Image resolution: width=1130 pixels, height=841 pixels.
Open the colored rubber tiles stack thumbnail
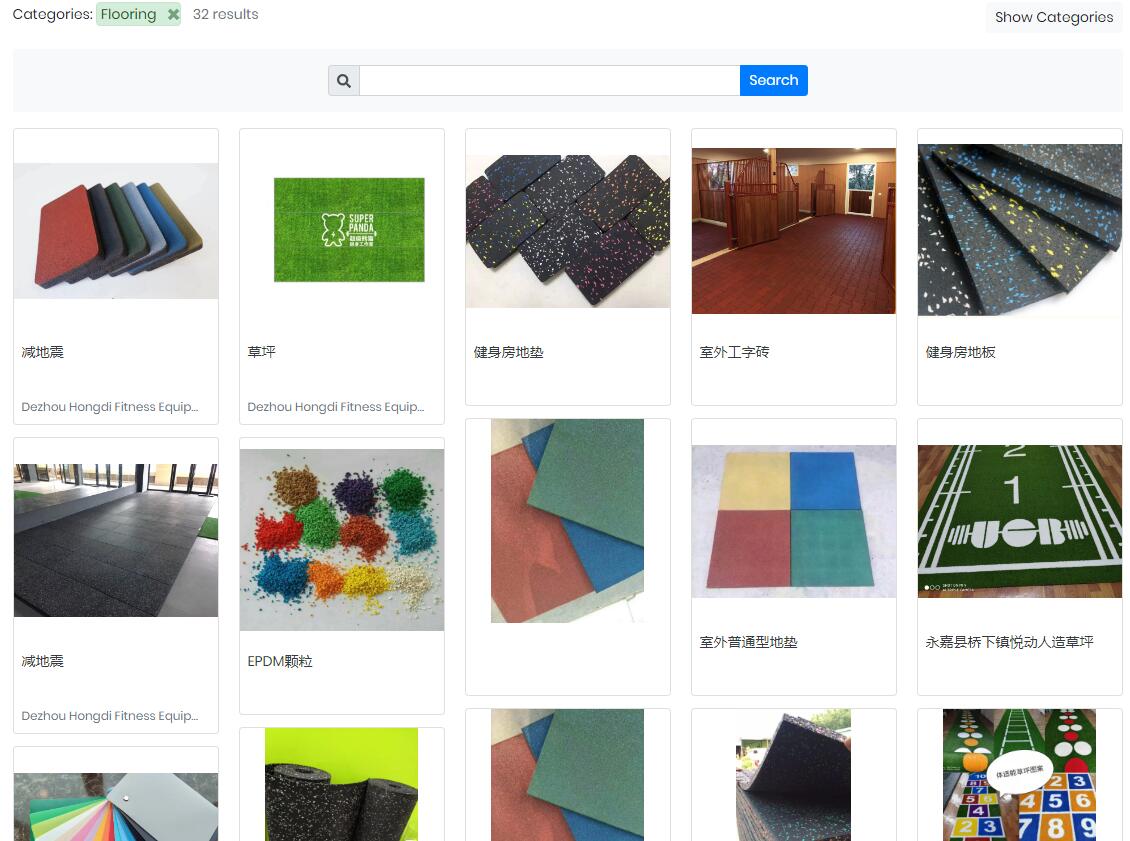click(116, 231)
